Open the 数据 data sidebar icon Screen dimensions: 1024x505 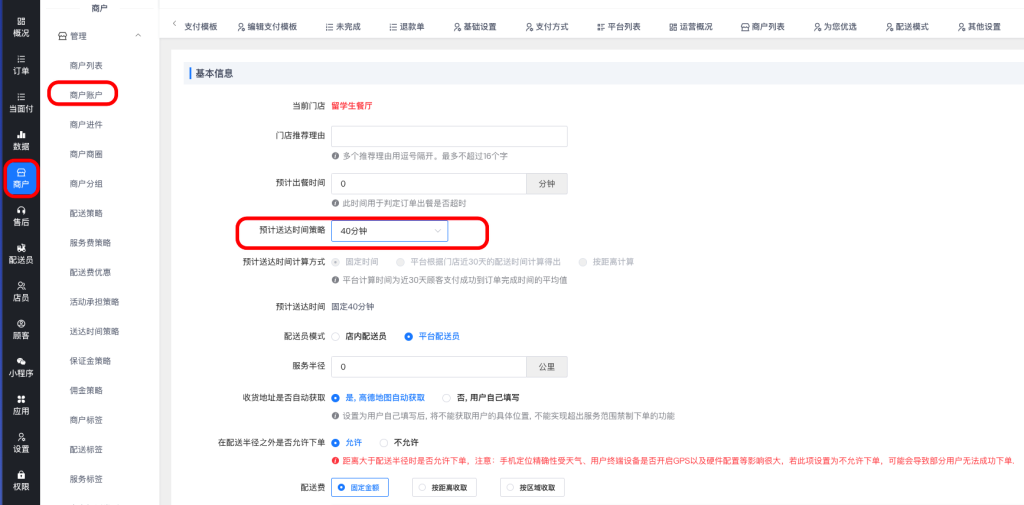tap(21, 139)
